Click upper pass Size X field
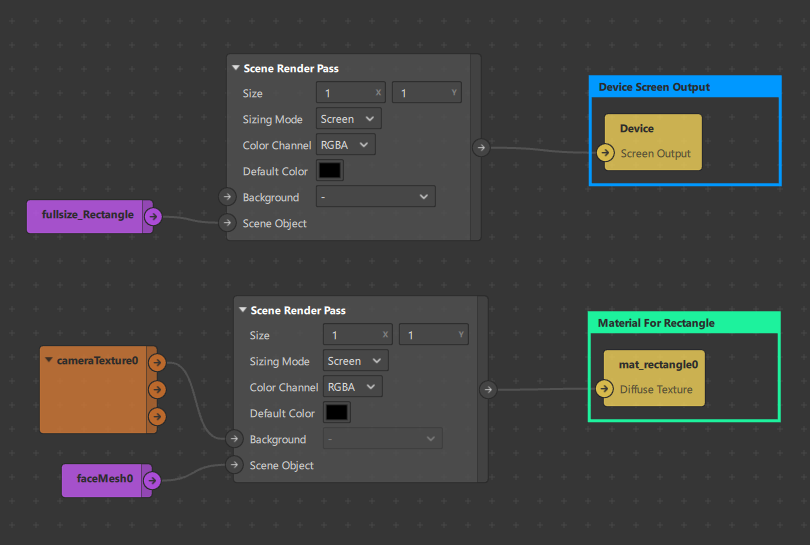Image resolution: width=810 pixels, height=545 pixels. tap(351, 92)
